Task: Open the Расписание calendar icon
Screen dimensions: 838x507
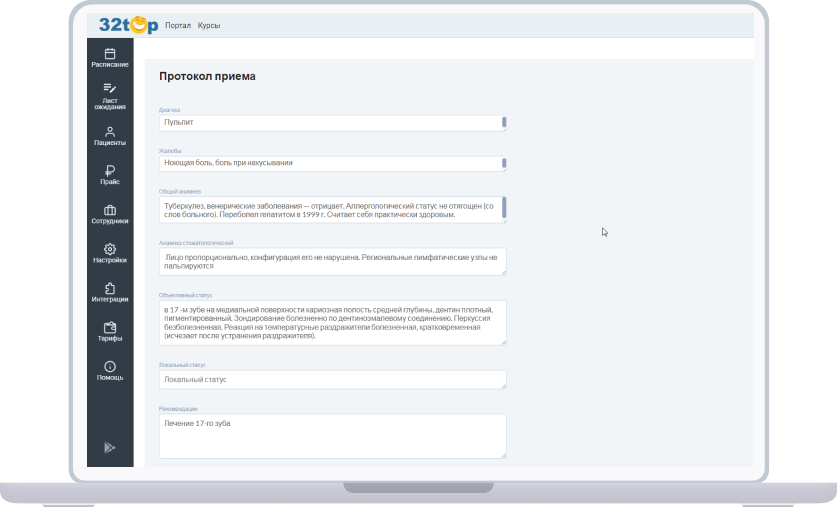Action: 110,53
